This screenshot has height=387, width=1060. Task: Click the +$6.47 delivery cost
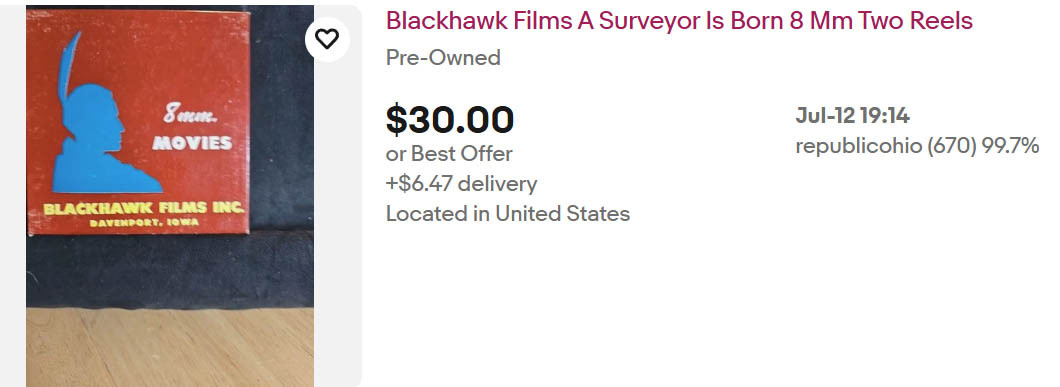click(462, 184)
